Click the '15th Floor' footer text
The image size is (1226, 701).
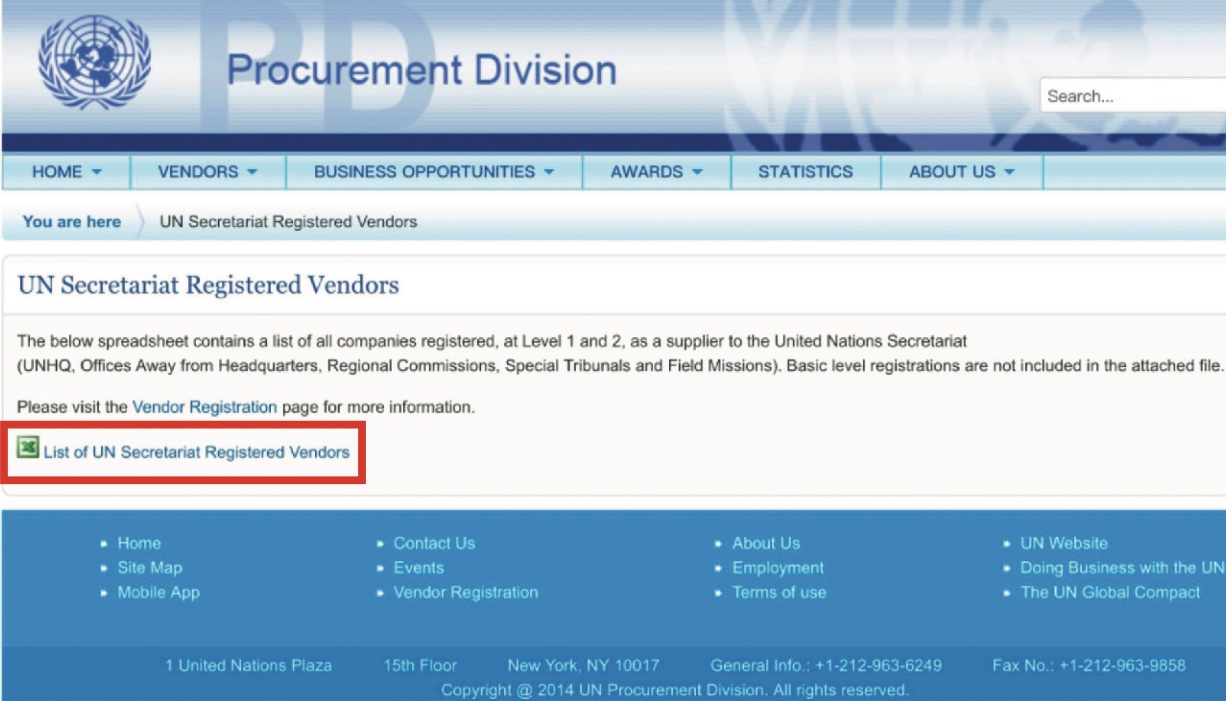[x=420, y=665]
